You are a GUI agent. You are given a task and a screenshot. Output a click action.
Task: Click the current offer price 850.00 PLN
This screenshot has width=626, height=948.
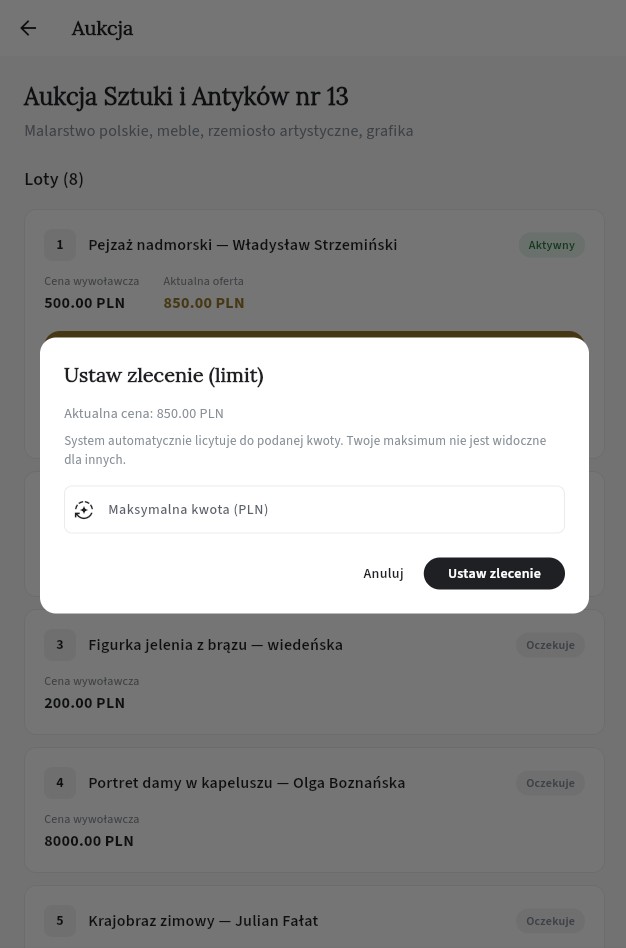pyautogui.click(x=203, y=303)
